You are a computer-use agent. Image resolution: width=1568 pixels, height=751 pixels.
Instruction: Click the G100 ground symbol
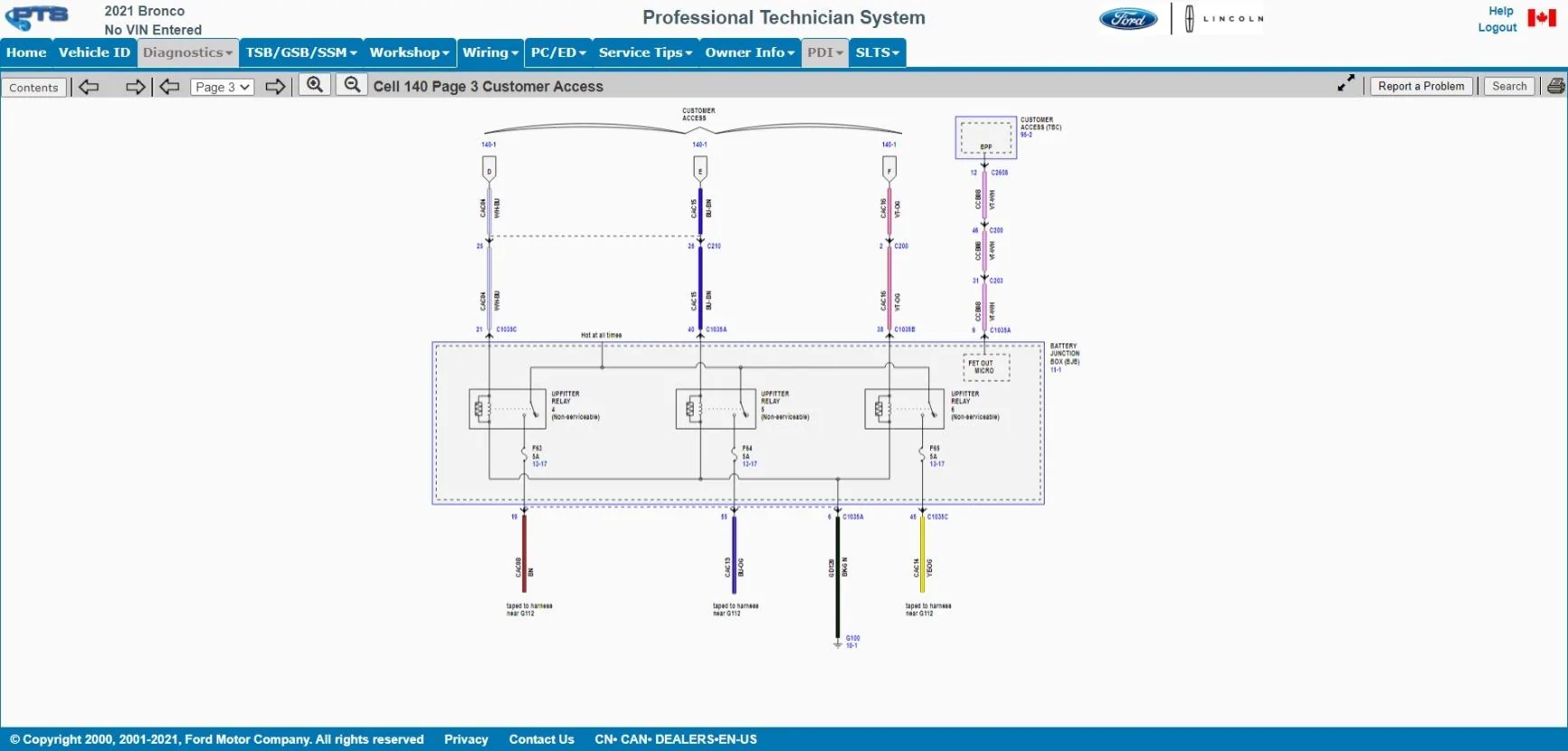tap(838, 644)
